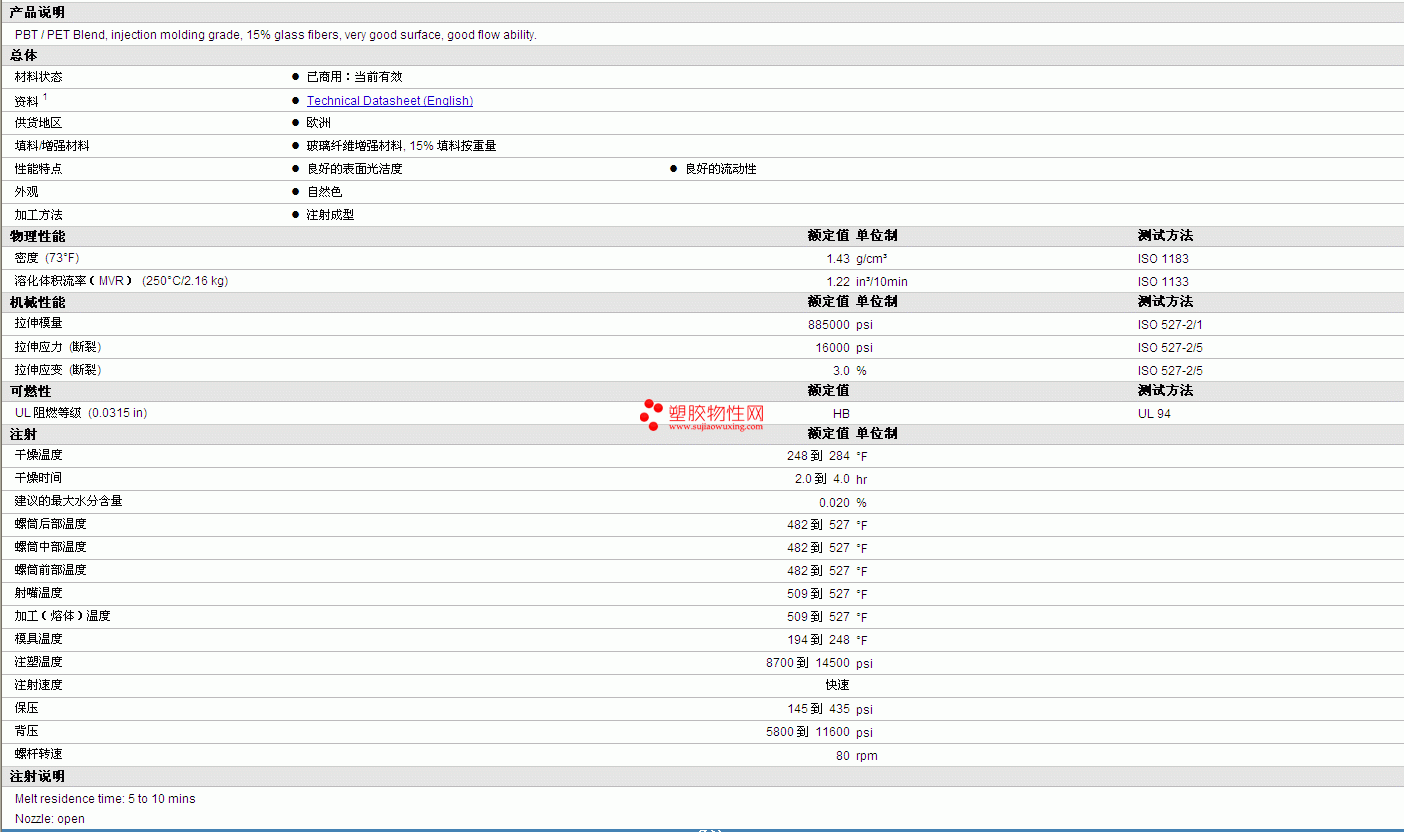Click the '螺杆转速' row label

point(38,754)
